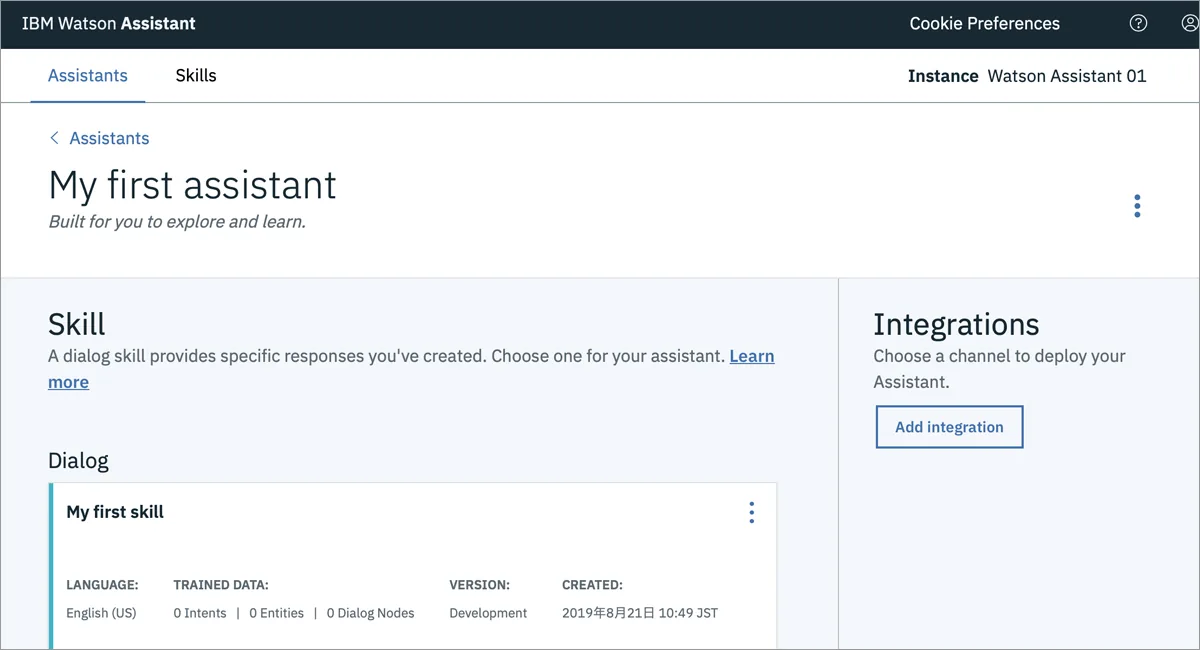1200x650 pixels.
Task: Click the Add integration button
Action: [x=949, y=427]
